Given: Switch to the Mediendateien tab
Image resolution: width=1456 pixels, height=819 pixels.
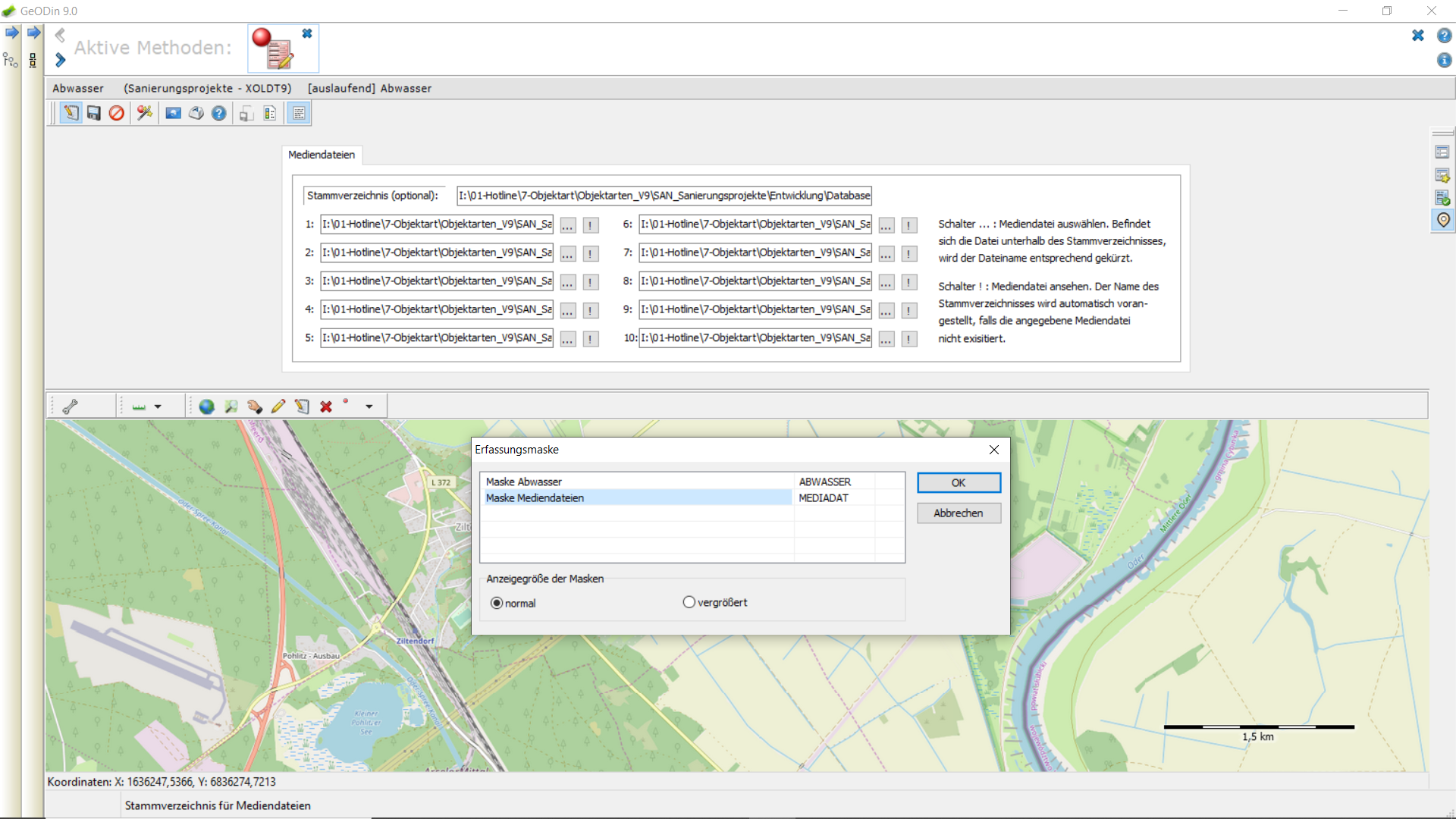Looking at the screenshot, I should pos(322,155).
